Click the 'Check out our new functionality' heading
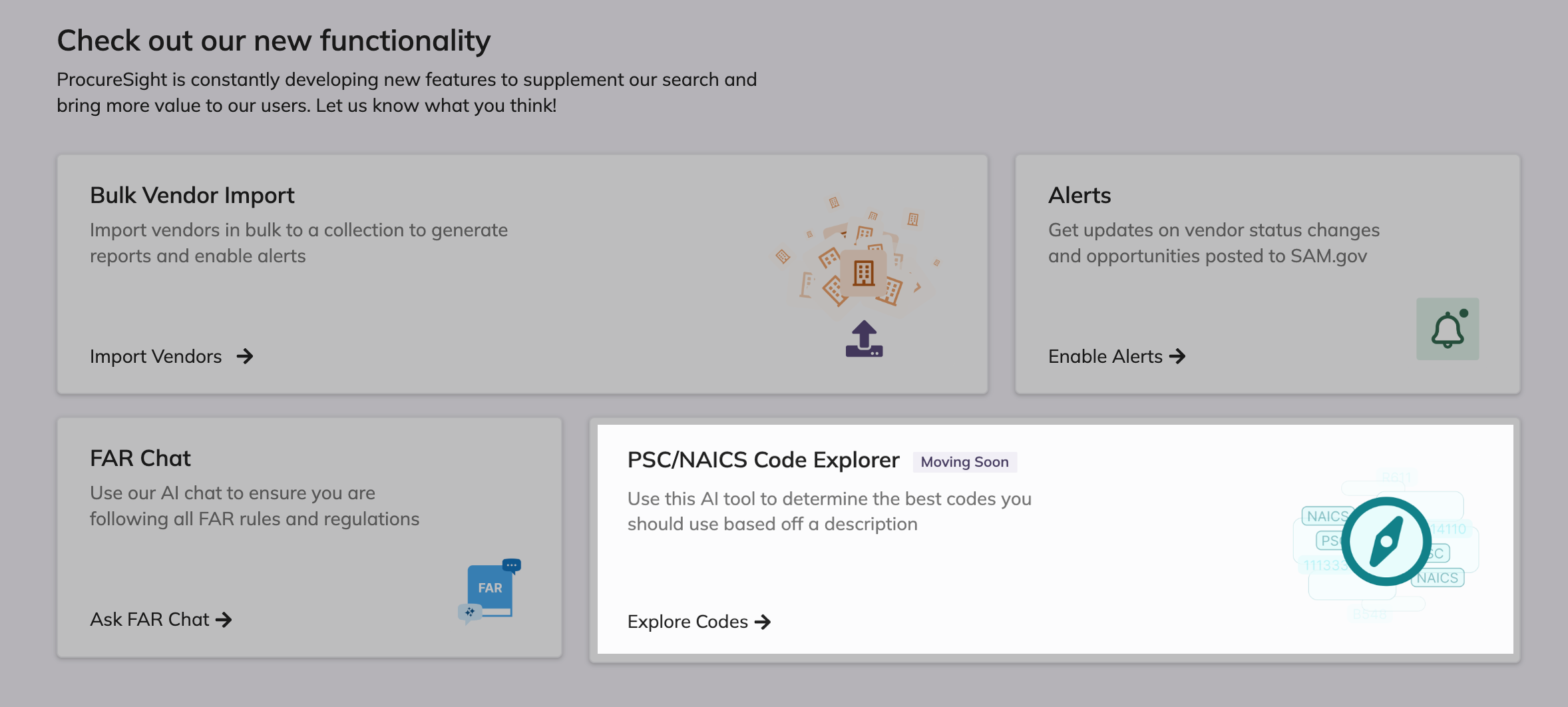Image resolution: width=1568 pixels, height=707 pixels. coord(274,41)
